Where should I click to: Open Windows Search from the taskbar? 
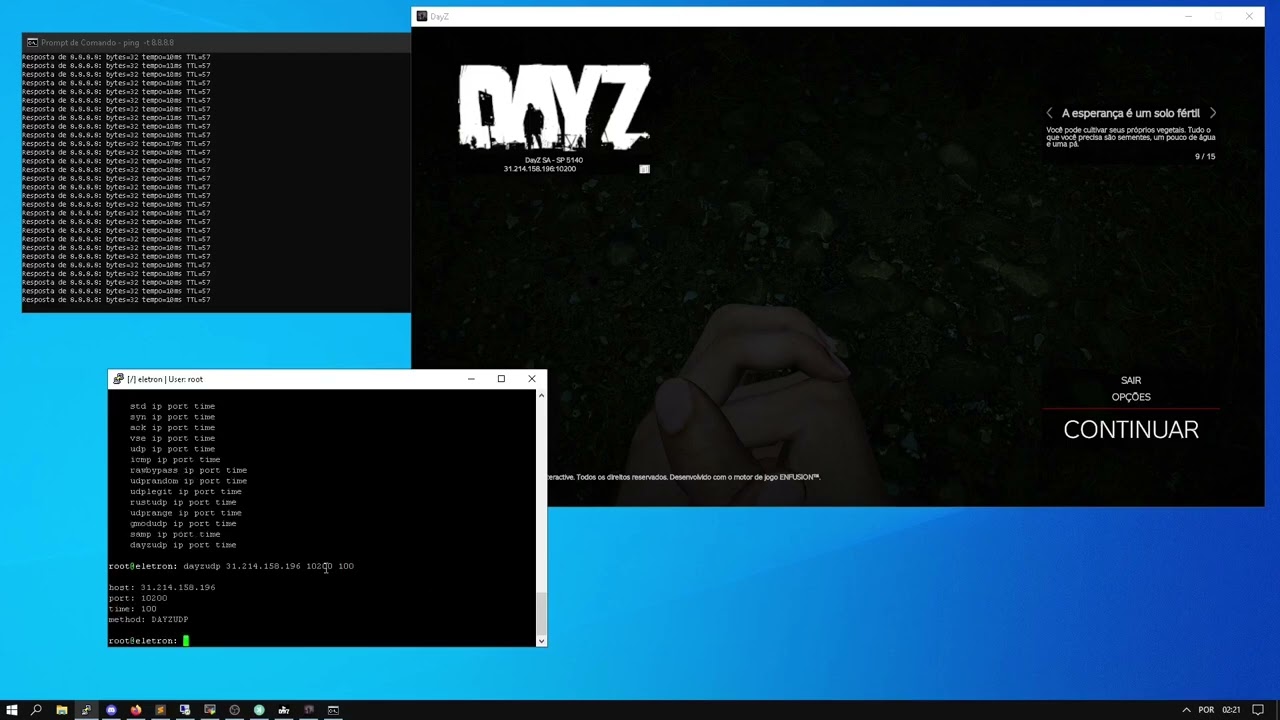(x=36, y=710)
